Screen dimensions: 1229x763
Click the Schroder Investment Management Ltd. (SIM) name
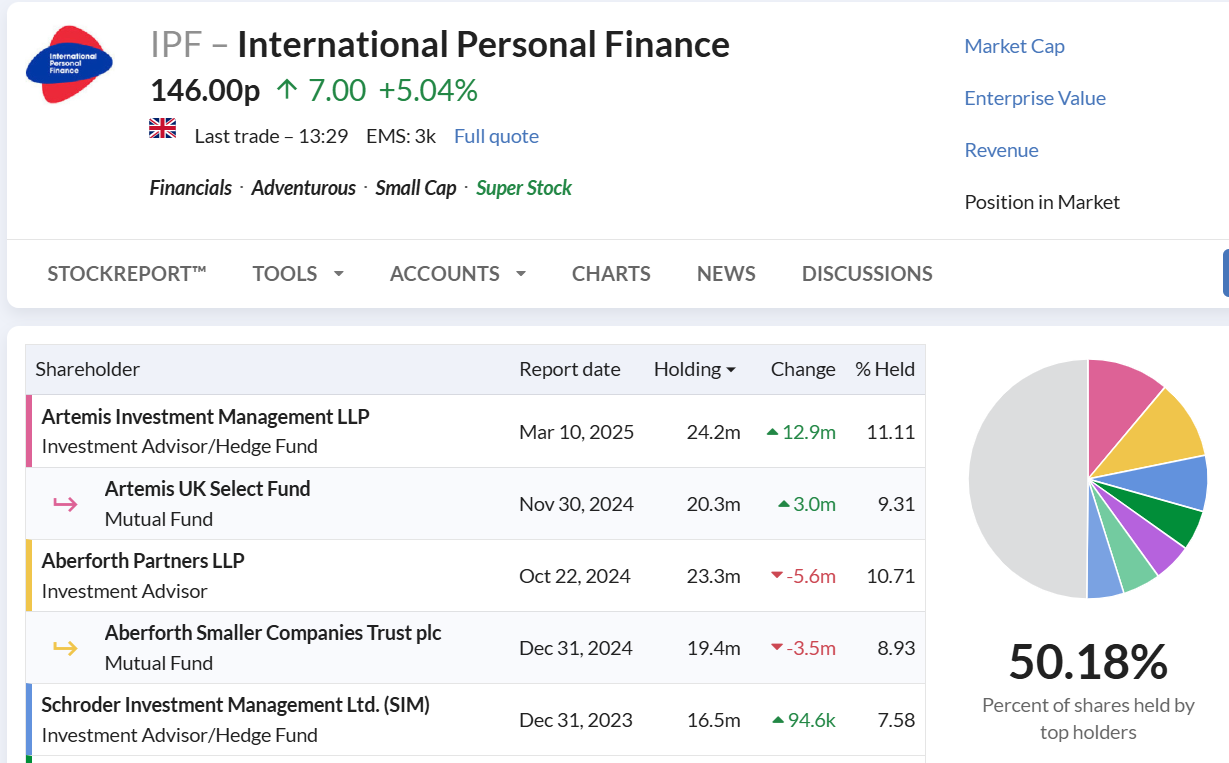click(235, 705)
